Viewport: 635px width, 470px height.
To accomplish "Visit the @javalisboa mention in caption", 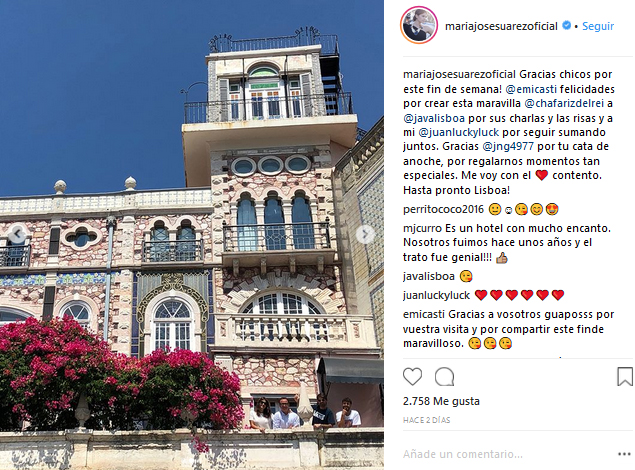I will click(434, 118).
